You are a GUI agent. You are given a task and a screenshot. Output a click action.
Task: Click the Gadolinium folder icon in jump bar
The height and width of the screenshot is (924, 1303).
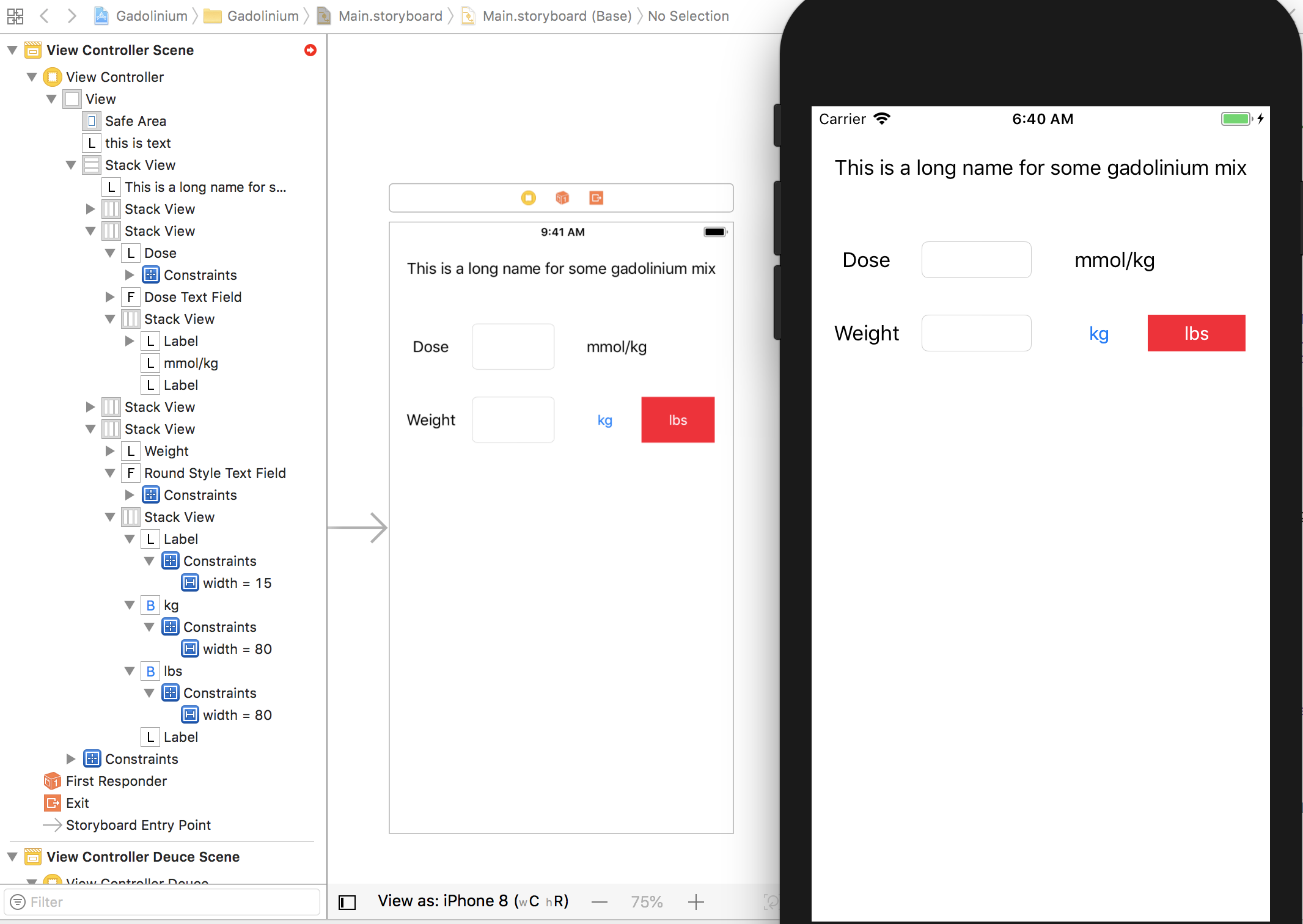click(213, 16)
